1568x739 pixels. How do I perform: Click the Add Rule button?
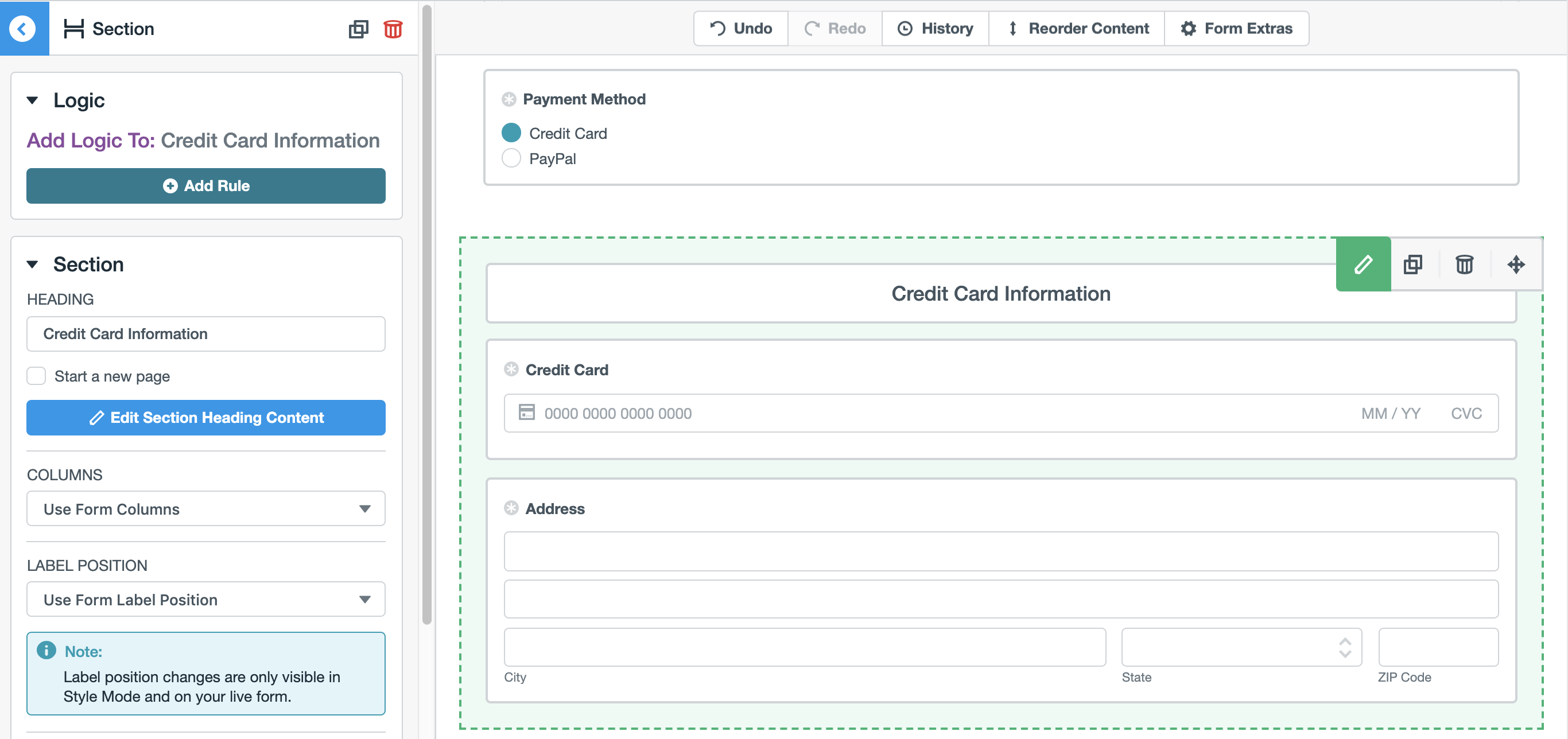click(x=205, y=186)
